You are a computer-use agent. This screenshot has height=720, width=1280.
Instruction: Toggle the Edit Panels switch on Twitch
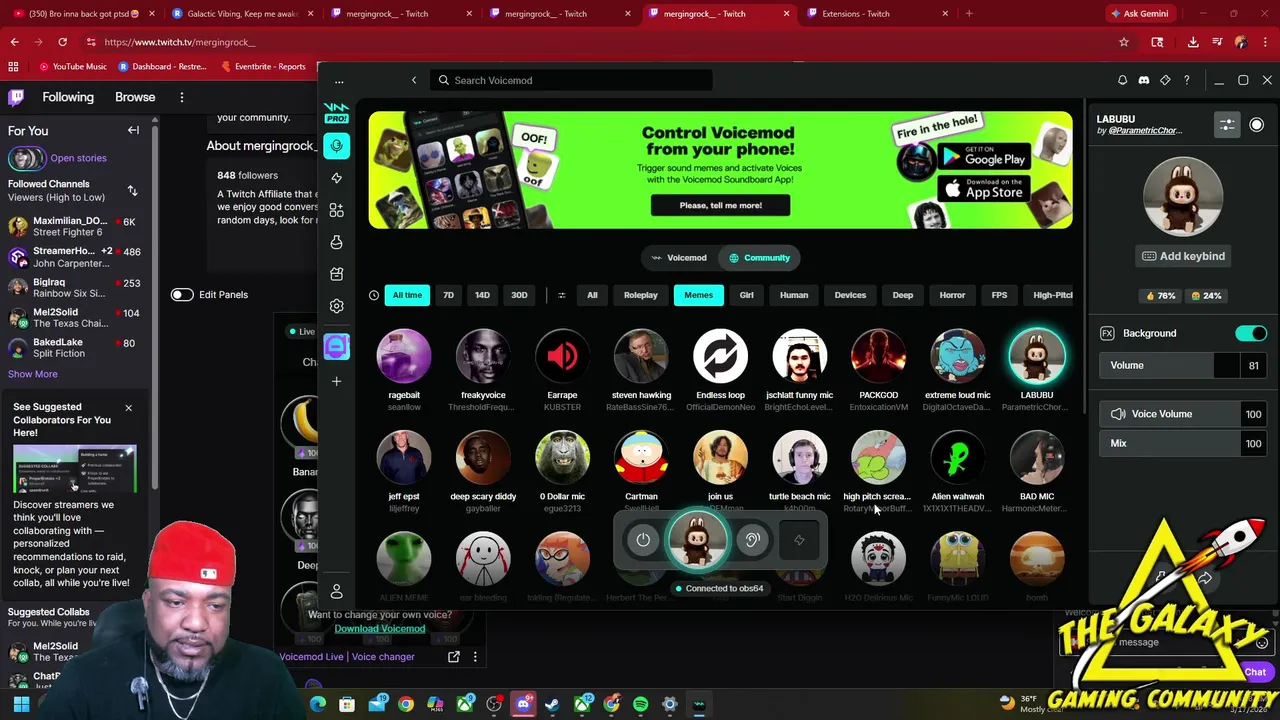tap(181, 294)
